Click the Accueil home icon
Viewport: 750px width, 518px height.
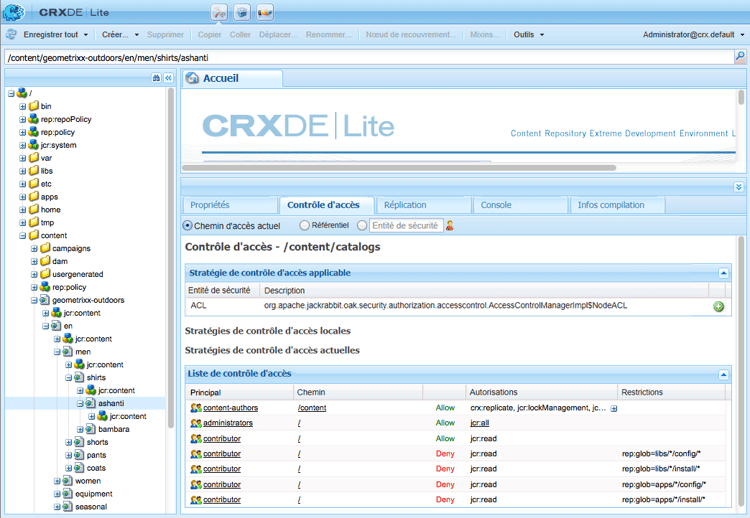(x=192, y=78)
